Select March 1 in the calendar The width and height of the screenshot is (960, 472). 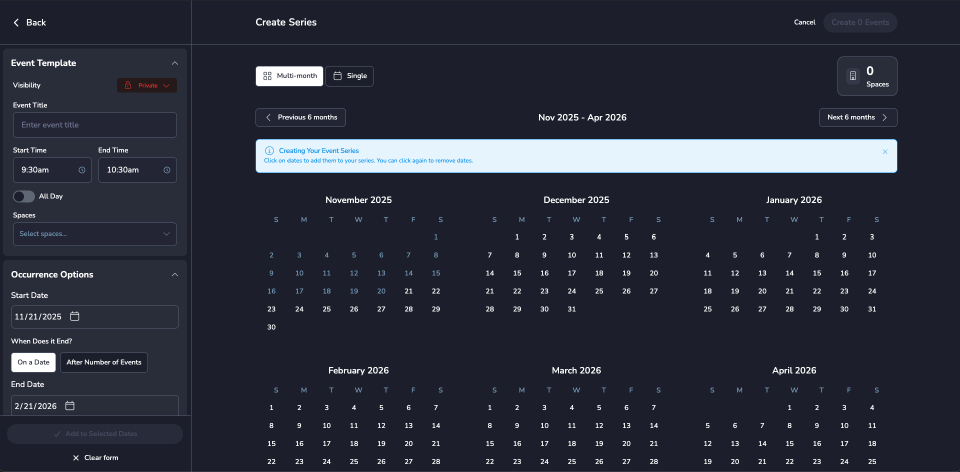pyautogui.click(x=490, y=408)
